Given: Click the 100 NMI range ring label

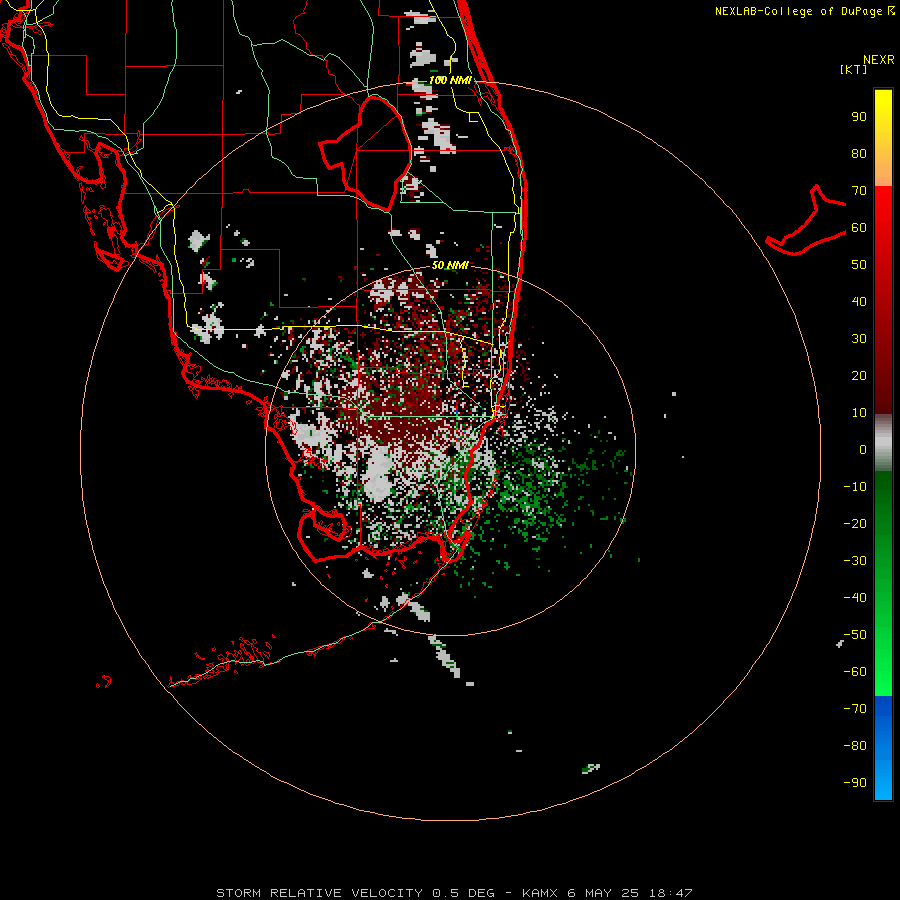Looking at the screenshot, I should coord(451,80).
